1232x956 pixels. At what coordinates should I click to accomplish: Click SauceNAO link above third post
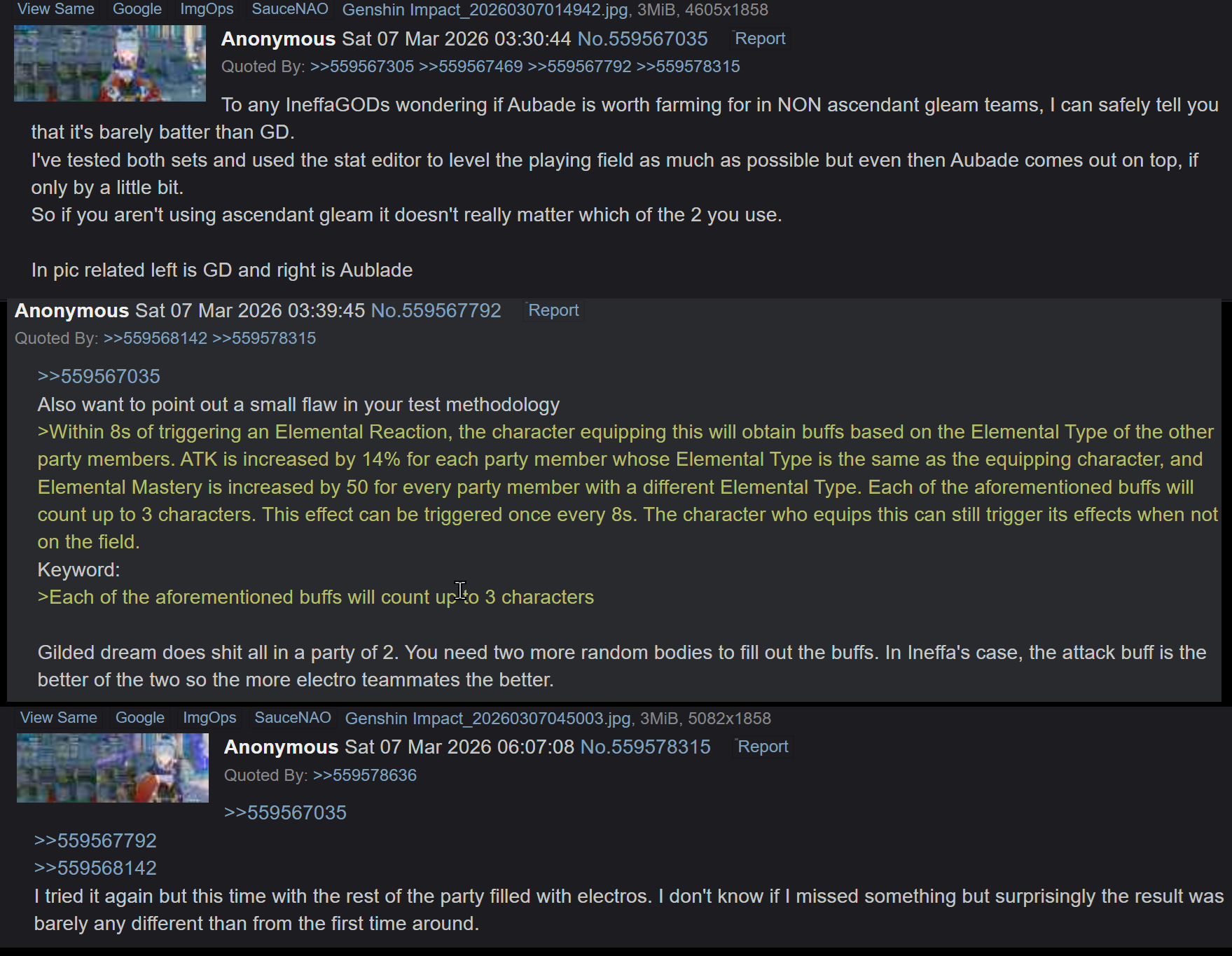(x=293, y=718)
